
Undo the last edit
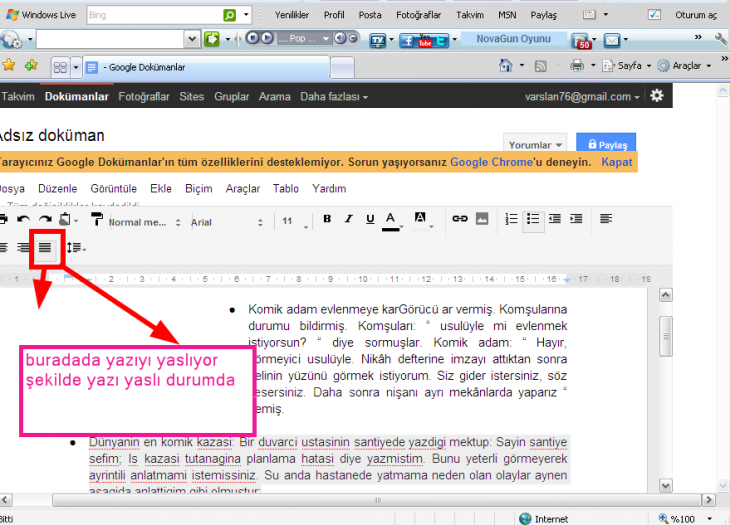[23, 219]
